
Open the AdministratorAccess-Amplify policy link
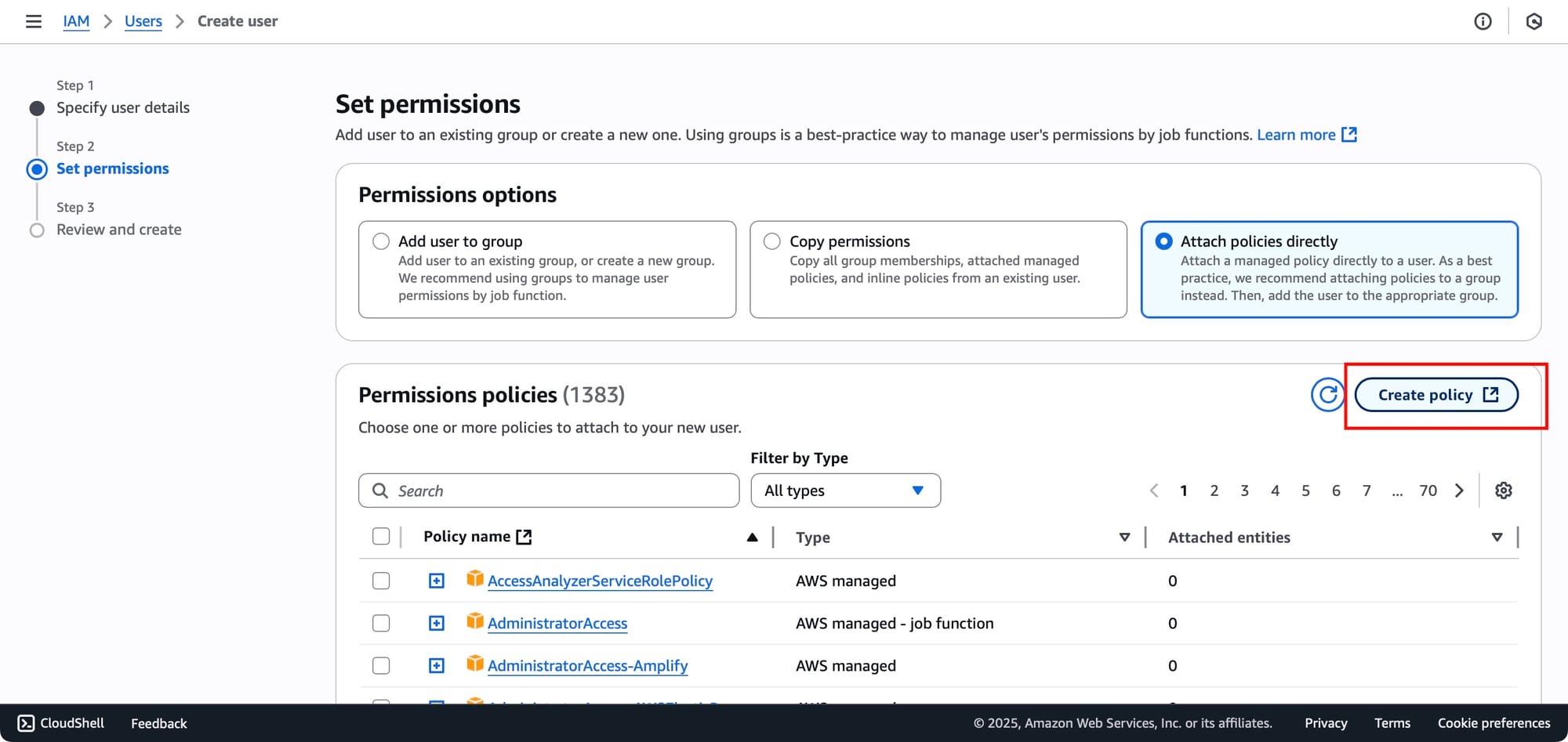pos(587,665)
